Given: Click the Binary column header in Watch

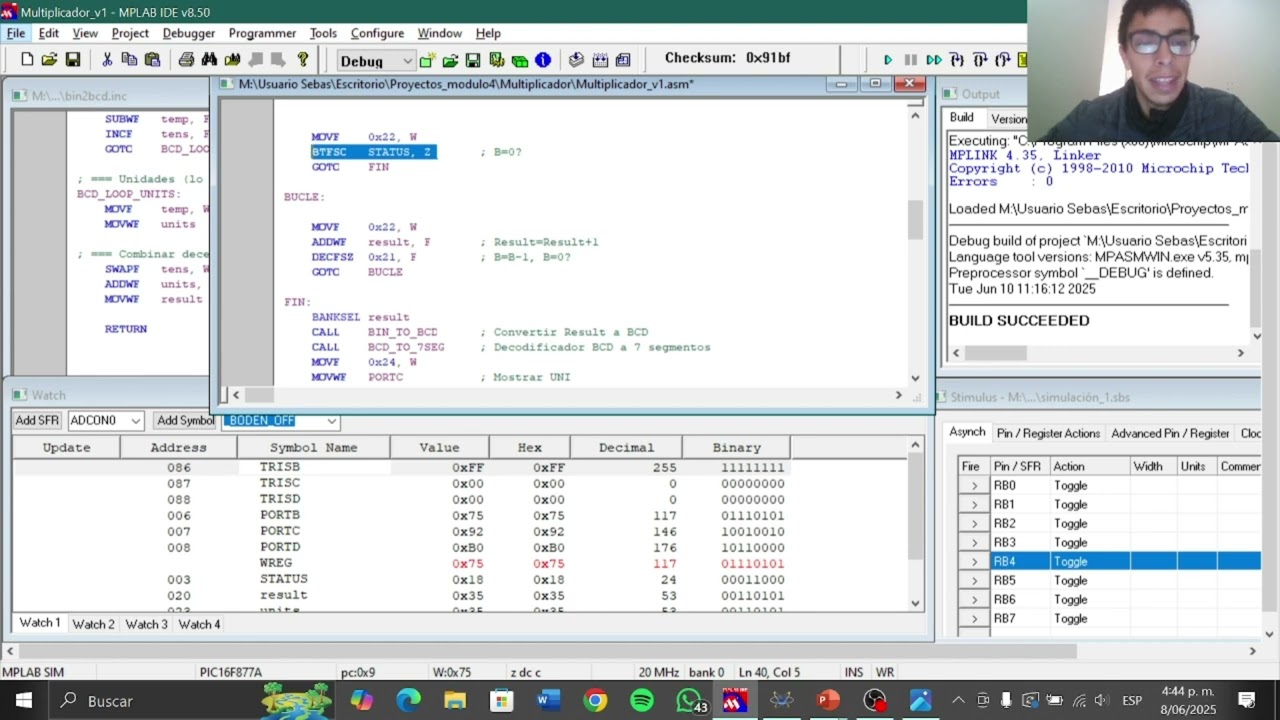Looking at the screenshot, I should pos(736,448).
